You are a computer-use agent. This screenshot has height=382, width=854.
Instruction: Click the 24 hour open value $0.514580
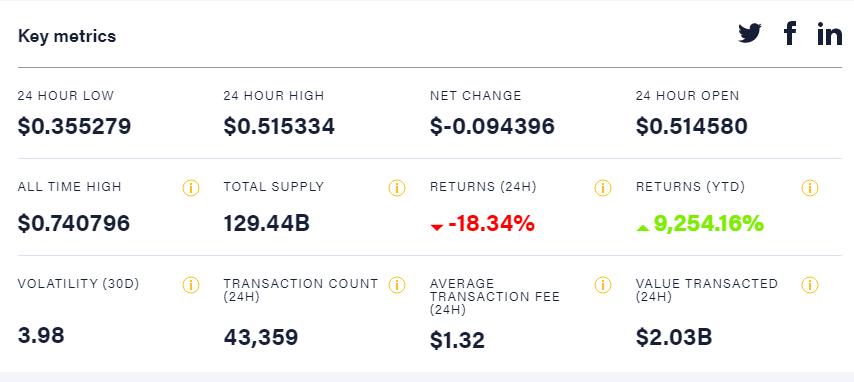pyautogui.click(x=692, y=126)
